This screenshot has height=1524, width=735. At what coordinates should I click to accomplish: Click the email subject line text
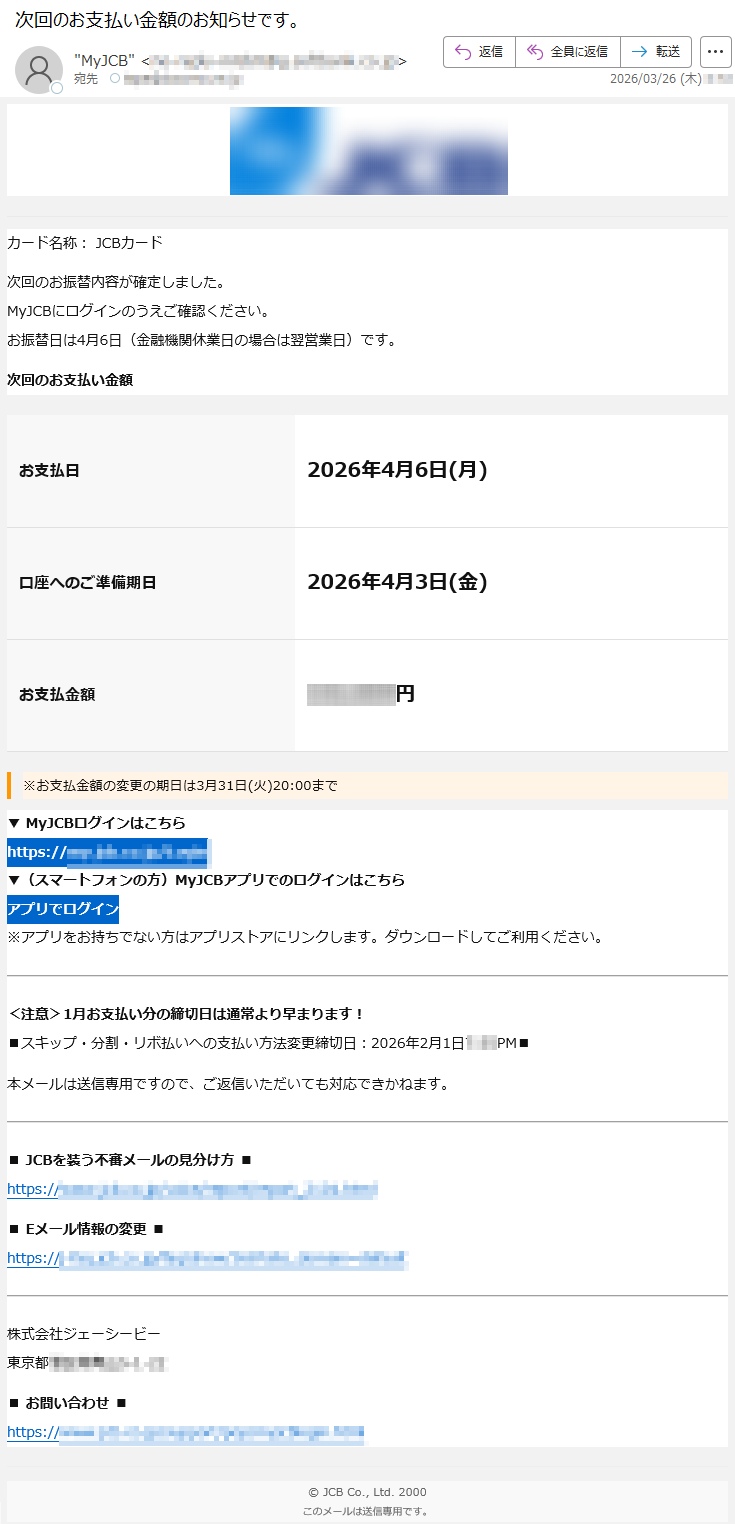tap(157, 20)
